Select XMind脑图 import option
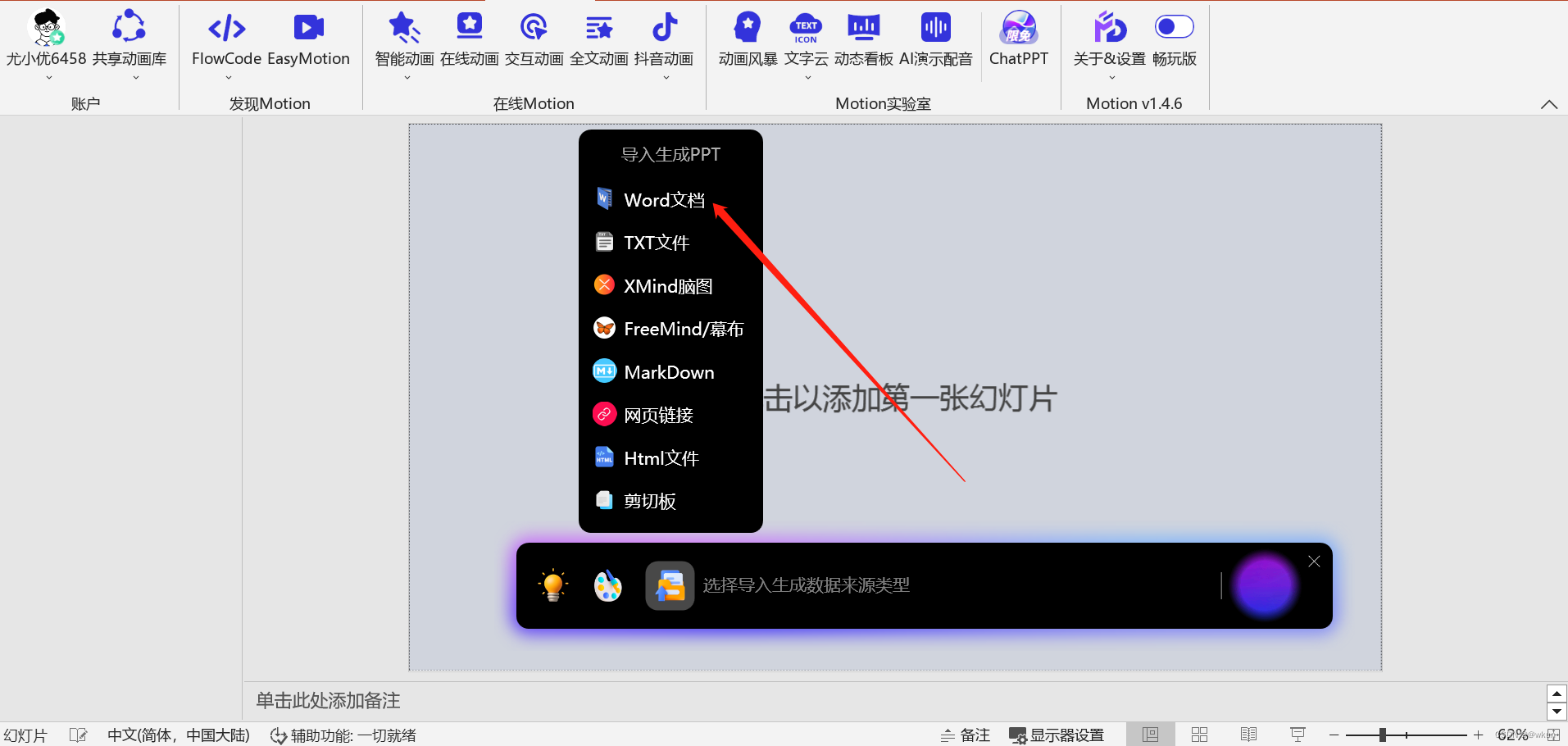1568x746 pixels. (x=670, y=285)
